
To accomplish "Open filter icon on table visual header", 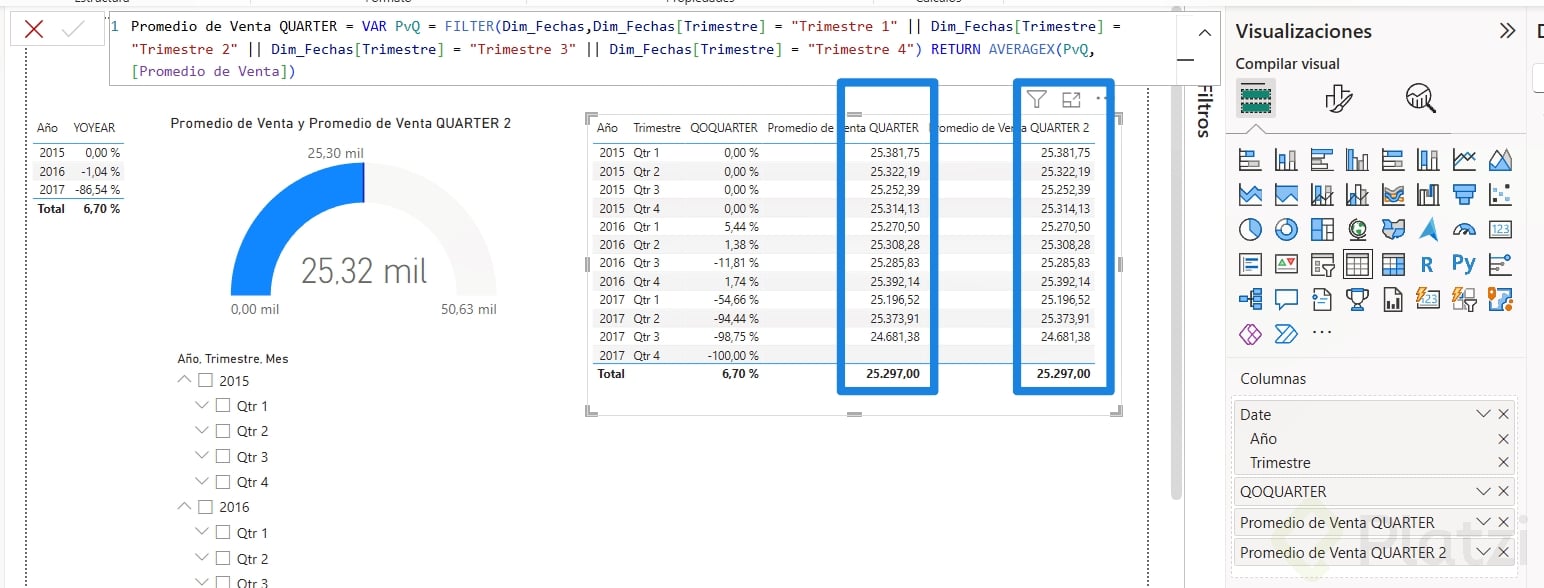I will (x=1037, y=99).
